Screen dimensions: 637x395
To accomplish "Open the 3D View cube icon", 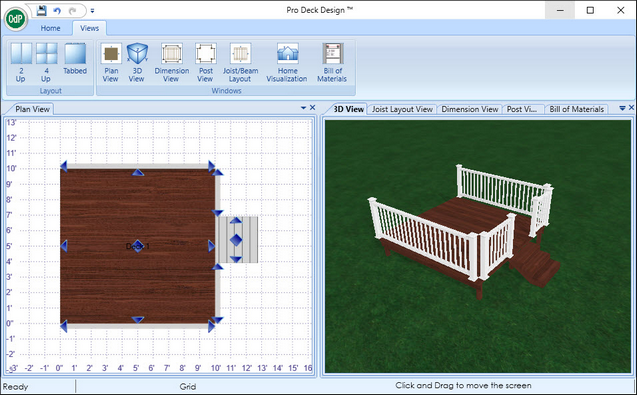I will click(x=137, y=62).
